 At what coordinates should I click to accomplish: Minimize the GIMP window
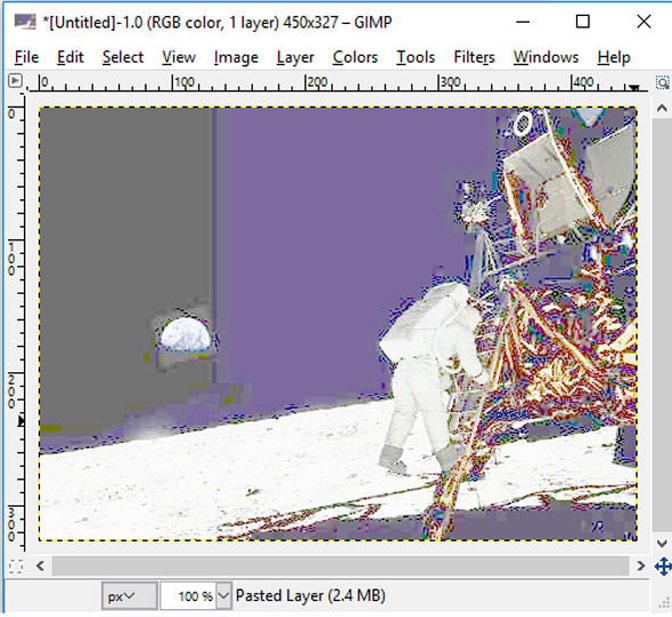coord(523,21)
